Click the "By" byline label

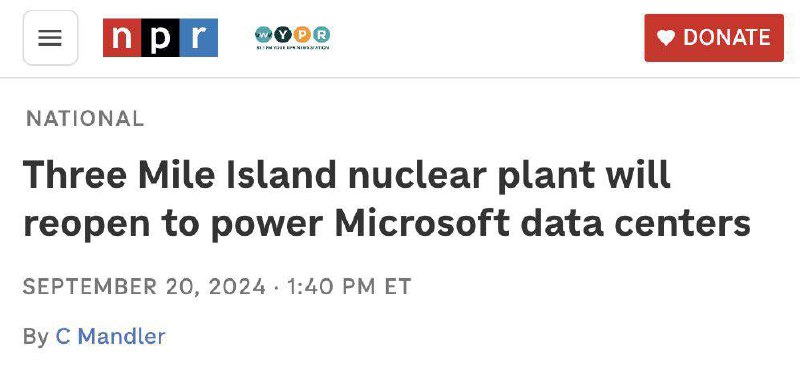tap(36, 337)
